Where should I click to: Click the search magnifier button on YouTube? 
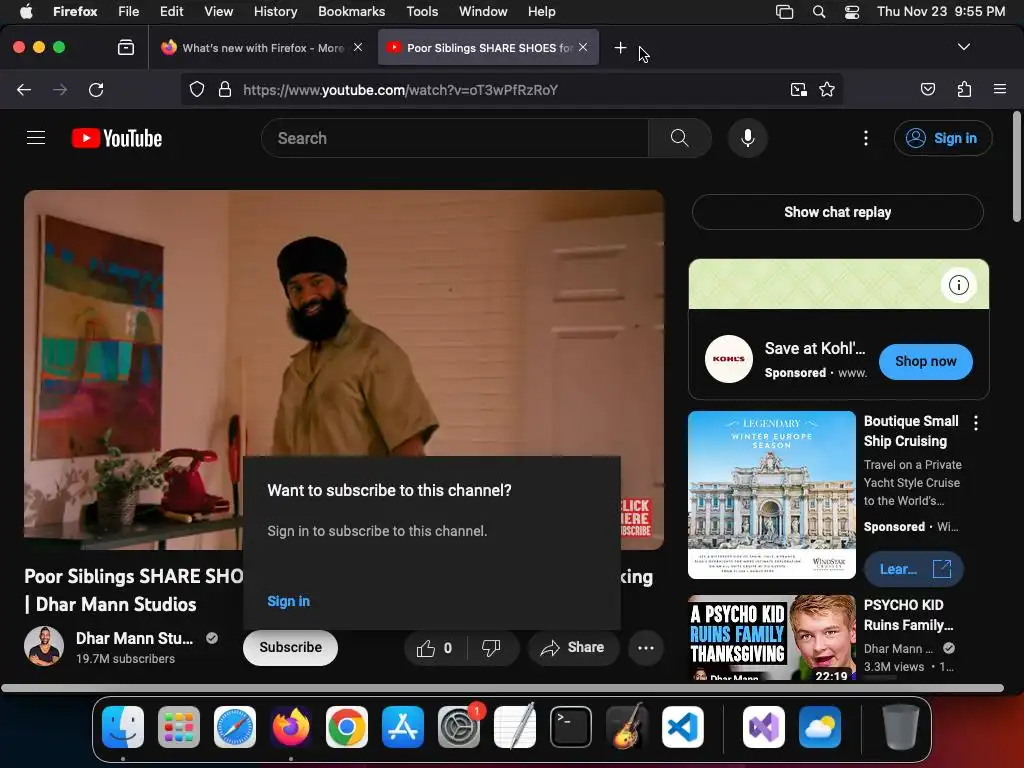pos(679,138)
